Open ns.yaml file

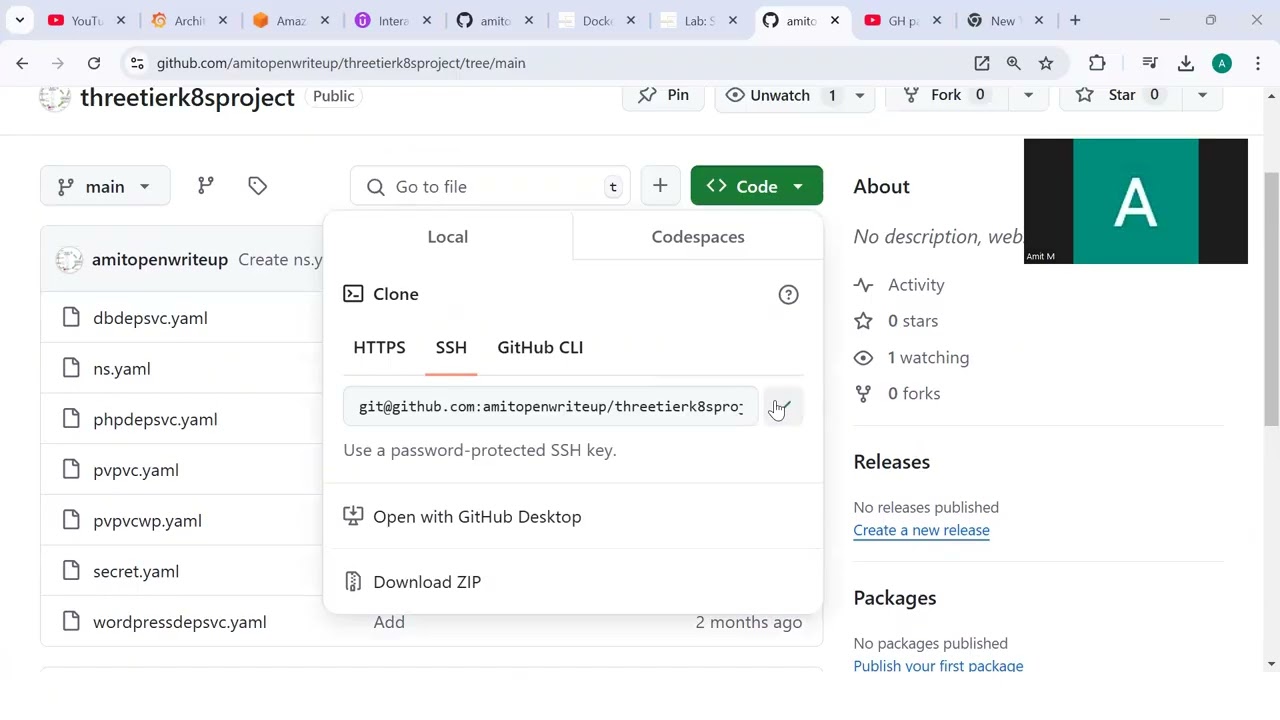point(122,369)
